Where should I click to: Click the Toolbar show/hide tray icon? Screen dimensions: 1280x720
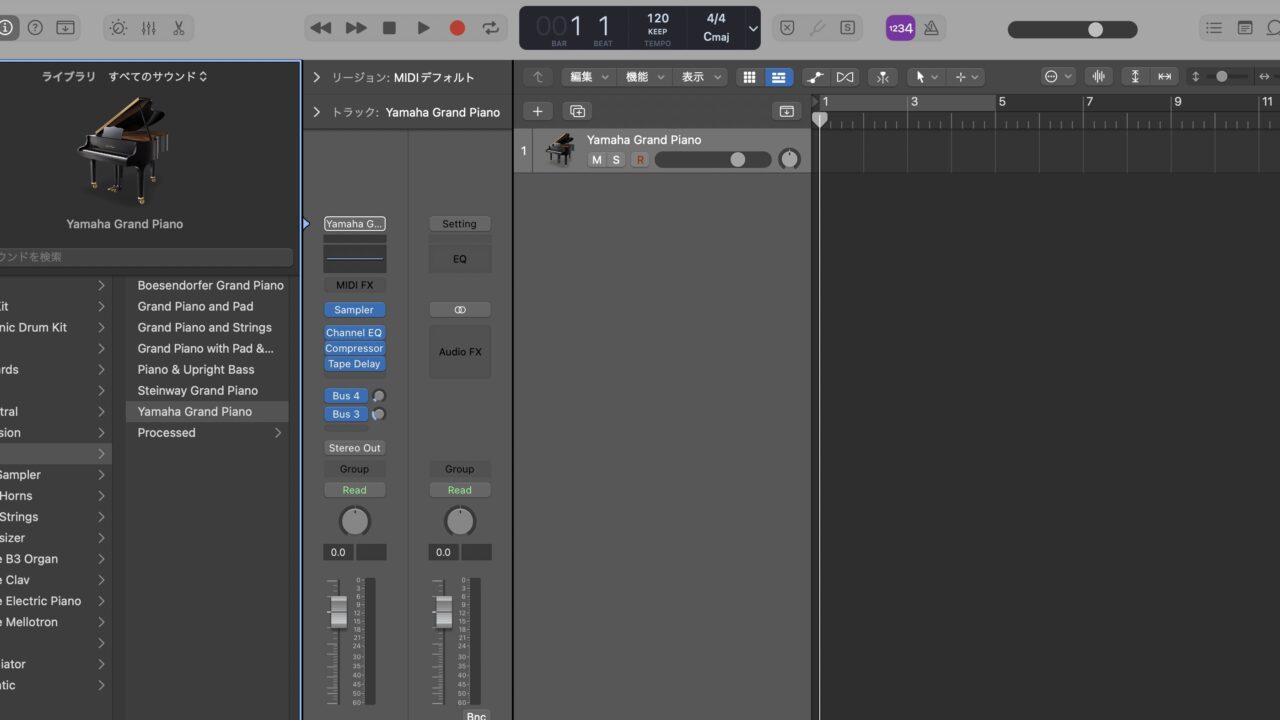pyautogui.click(x=65, y=28)
